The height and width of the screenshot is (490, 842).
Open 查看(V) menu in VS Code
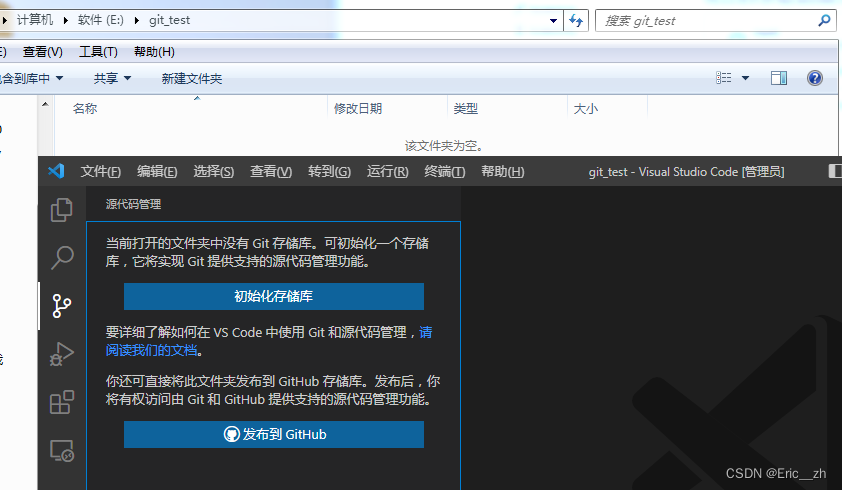271,171
